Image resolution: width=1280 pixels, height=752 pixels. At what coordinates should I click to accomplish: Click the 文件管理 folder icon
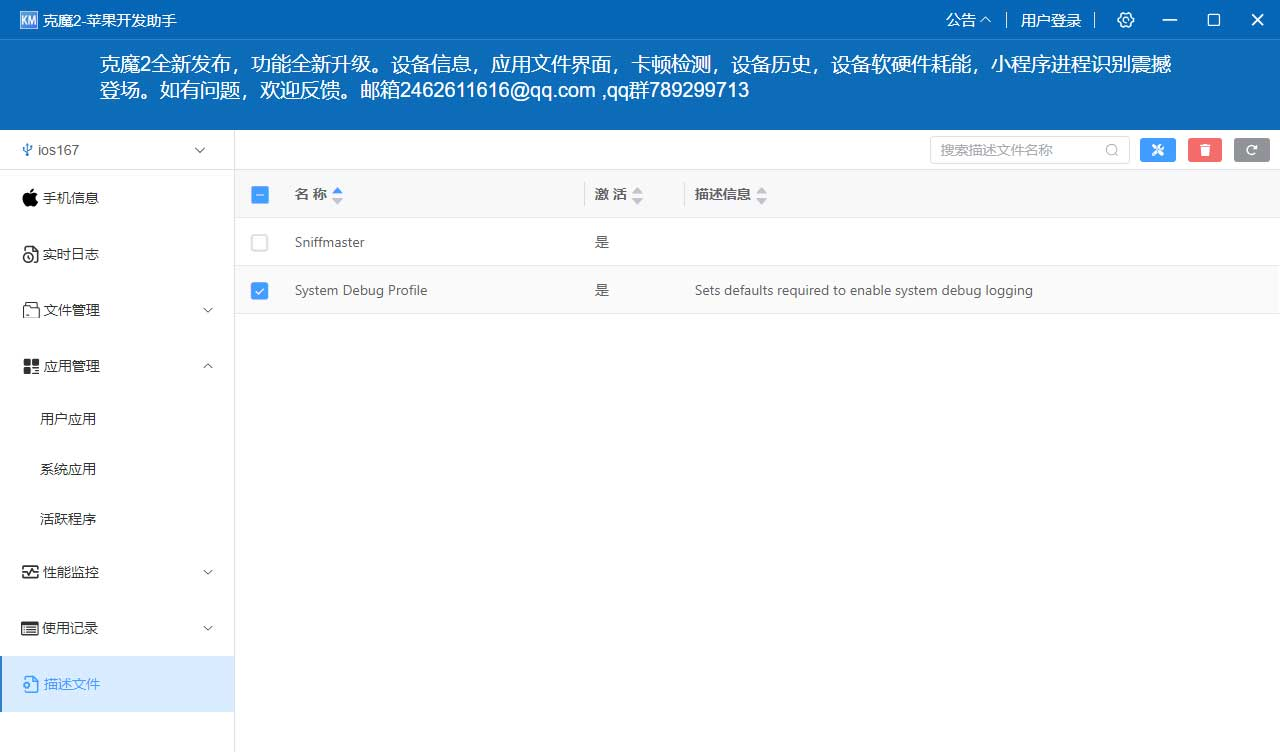[x=31, y=310]
